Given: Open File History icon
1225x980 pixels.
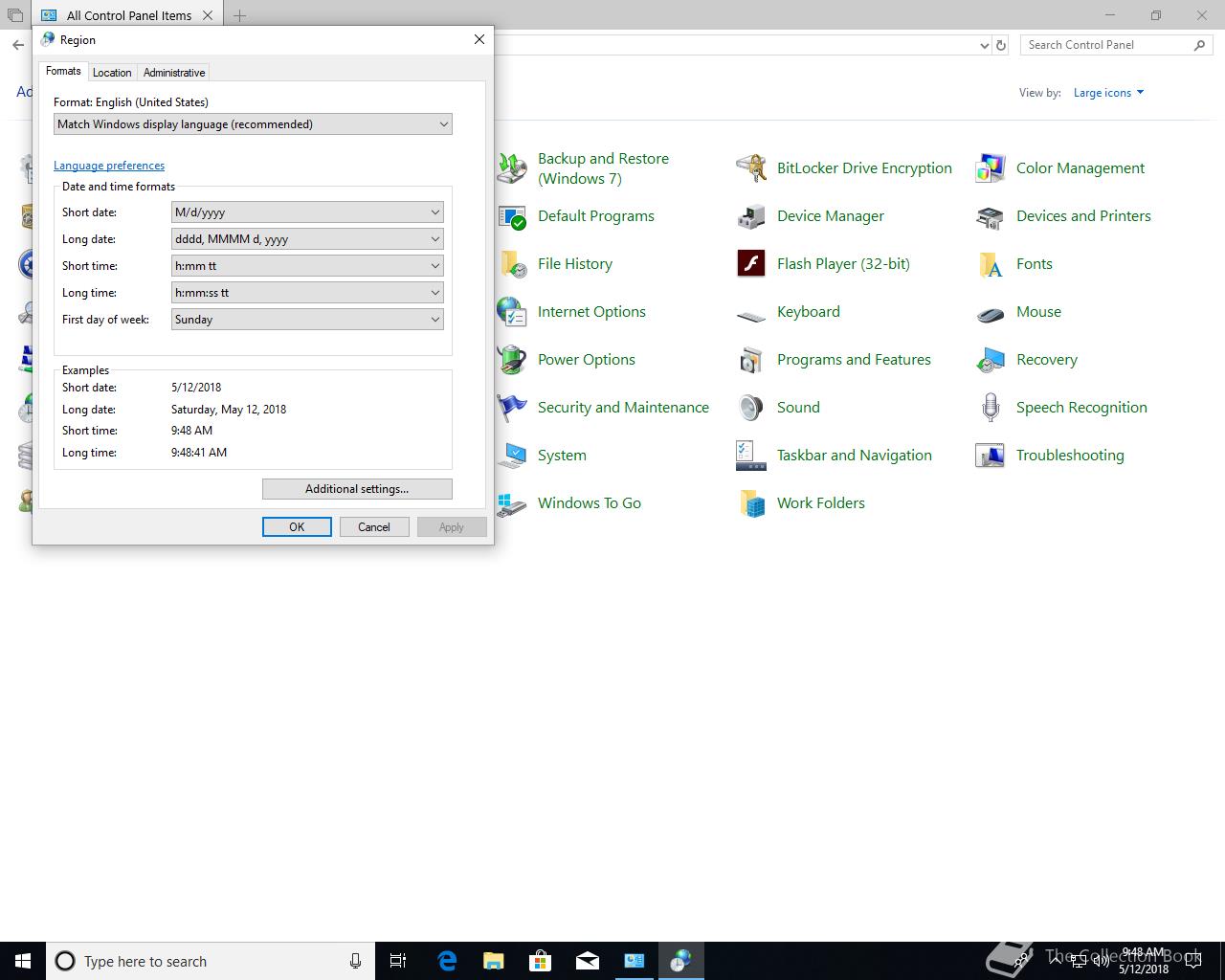Looking at the screenshot, I should click(x=512, y=264).
